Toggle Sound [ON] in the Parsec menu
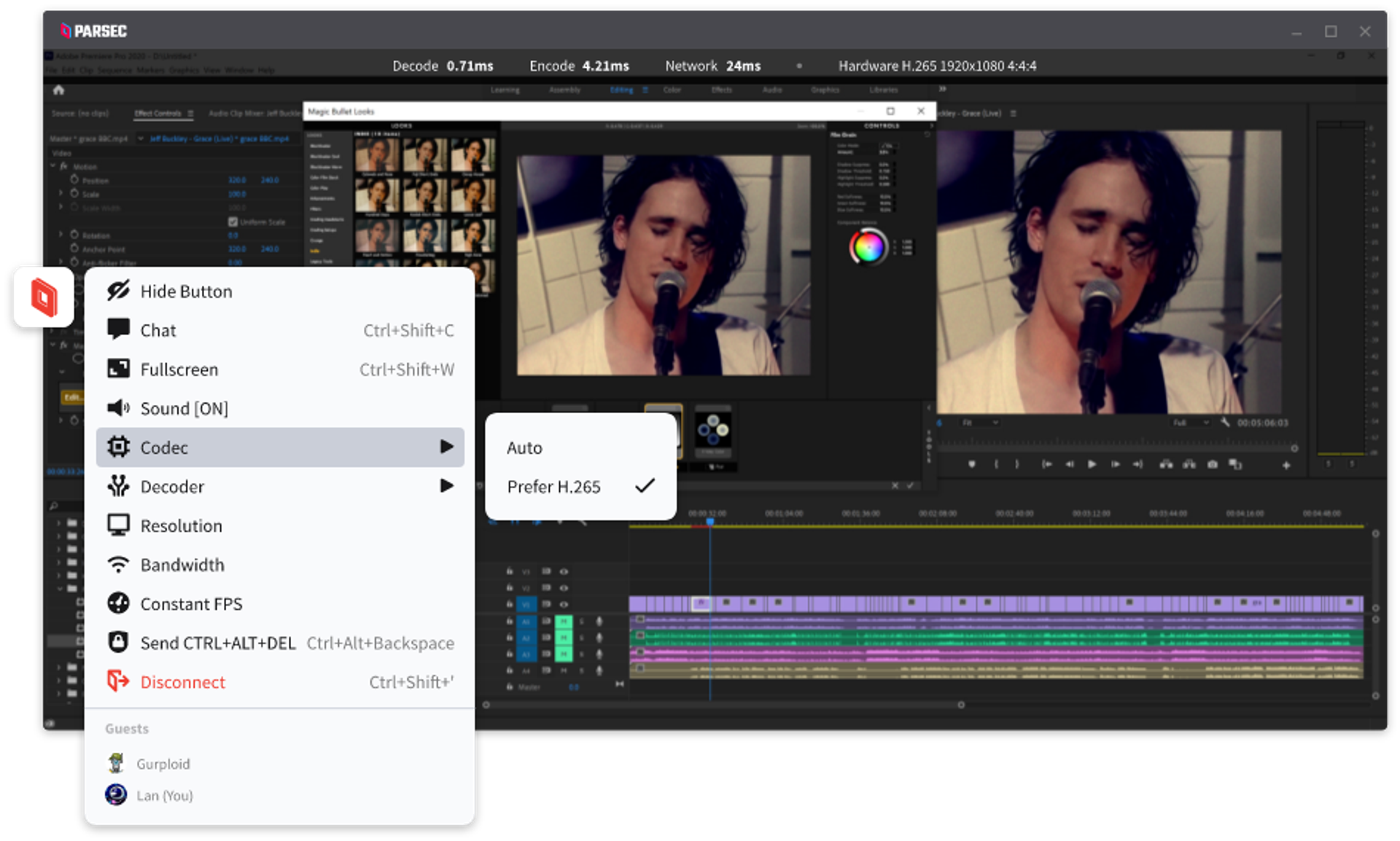Screen dimensions: 1400x841 (280, 408)
